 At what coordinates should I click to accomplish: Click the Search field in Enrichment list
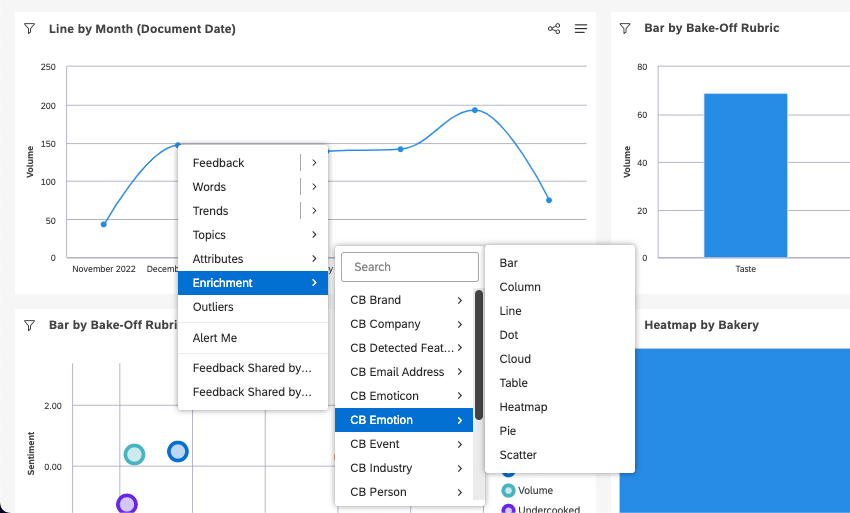coord(410,267)
